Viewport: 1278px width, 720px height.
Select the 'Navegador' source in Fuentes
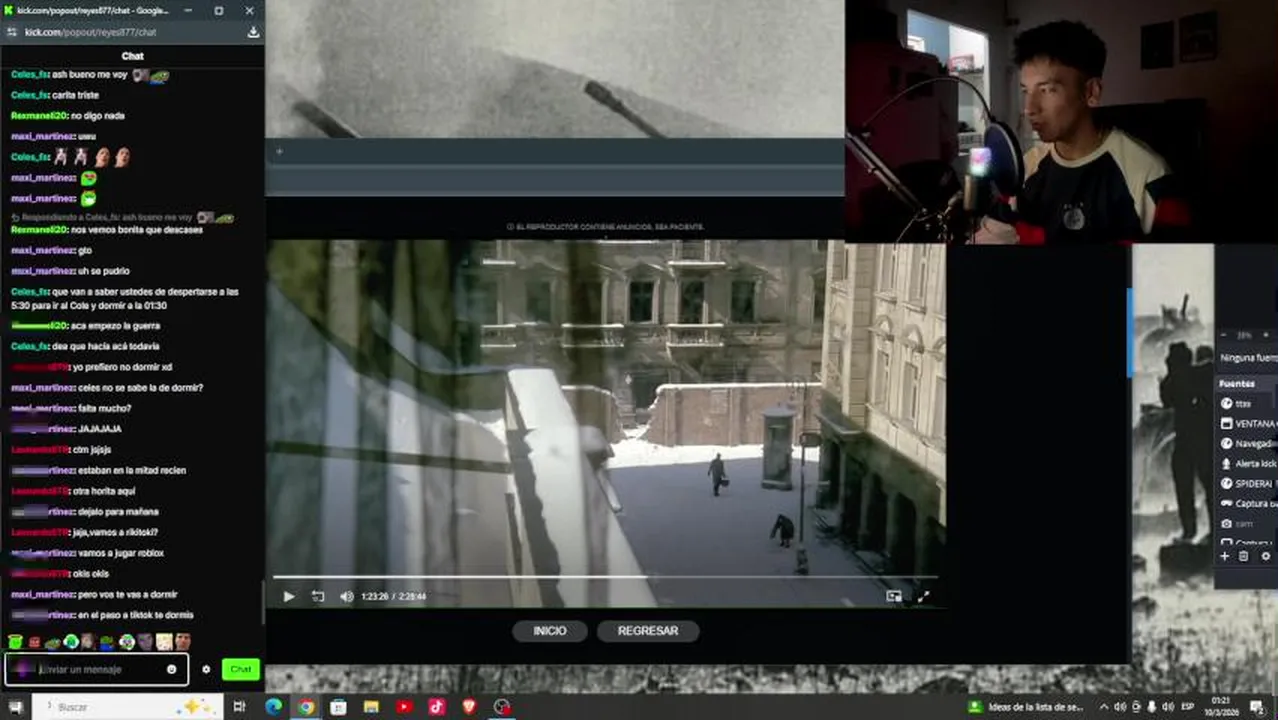[x=1247, y=443]
